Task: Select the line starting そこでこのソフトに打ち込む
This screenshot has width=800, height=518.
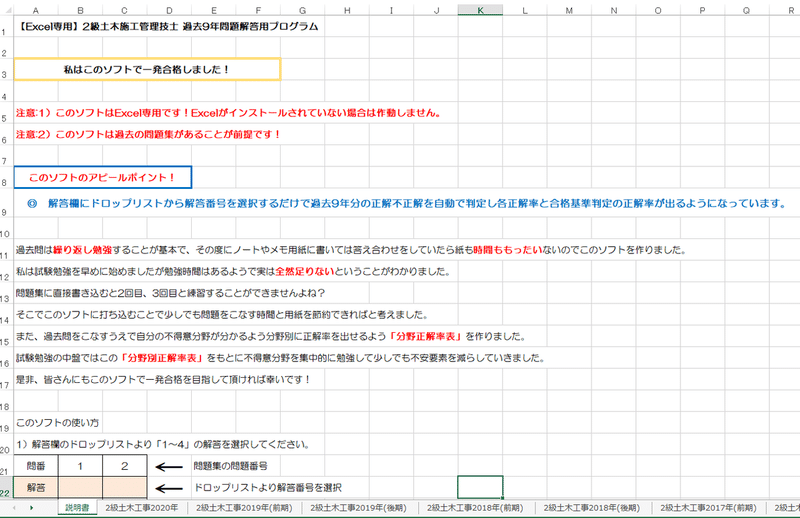Action: tap(221, 315)
